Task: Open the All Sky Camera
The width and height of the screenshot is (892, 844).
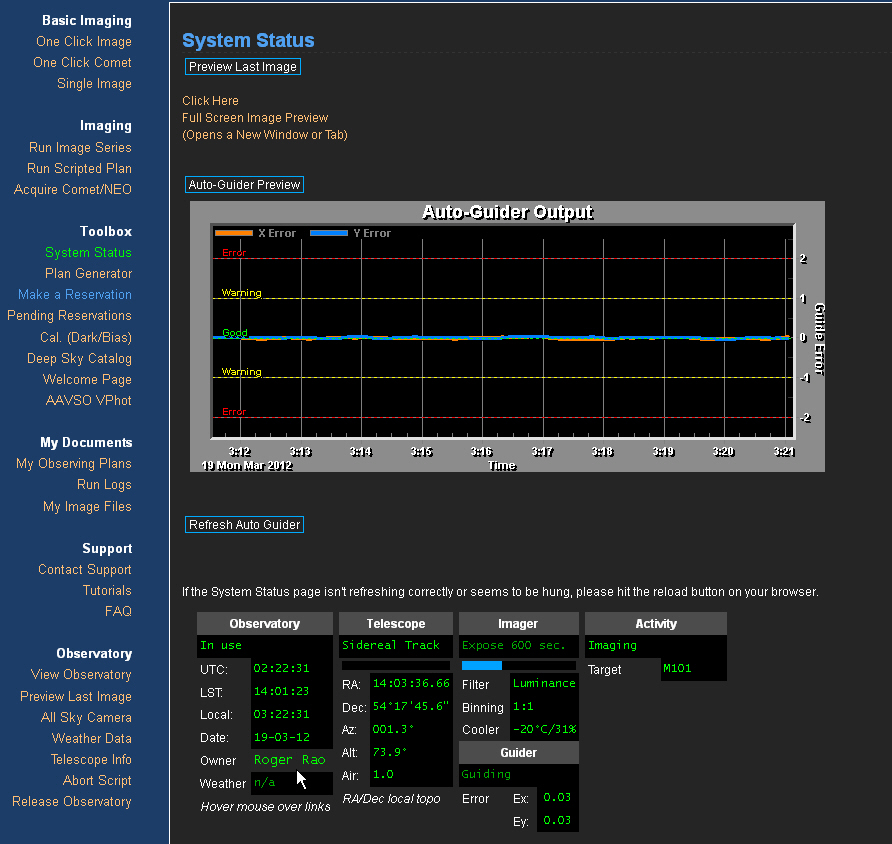Action: click(x=86, y=717)
